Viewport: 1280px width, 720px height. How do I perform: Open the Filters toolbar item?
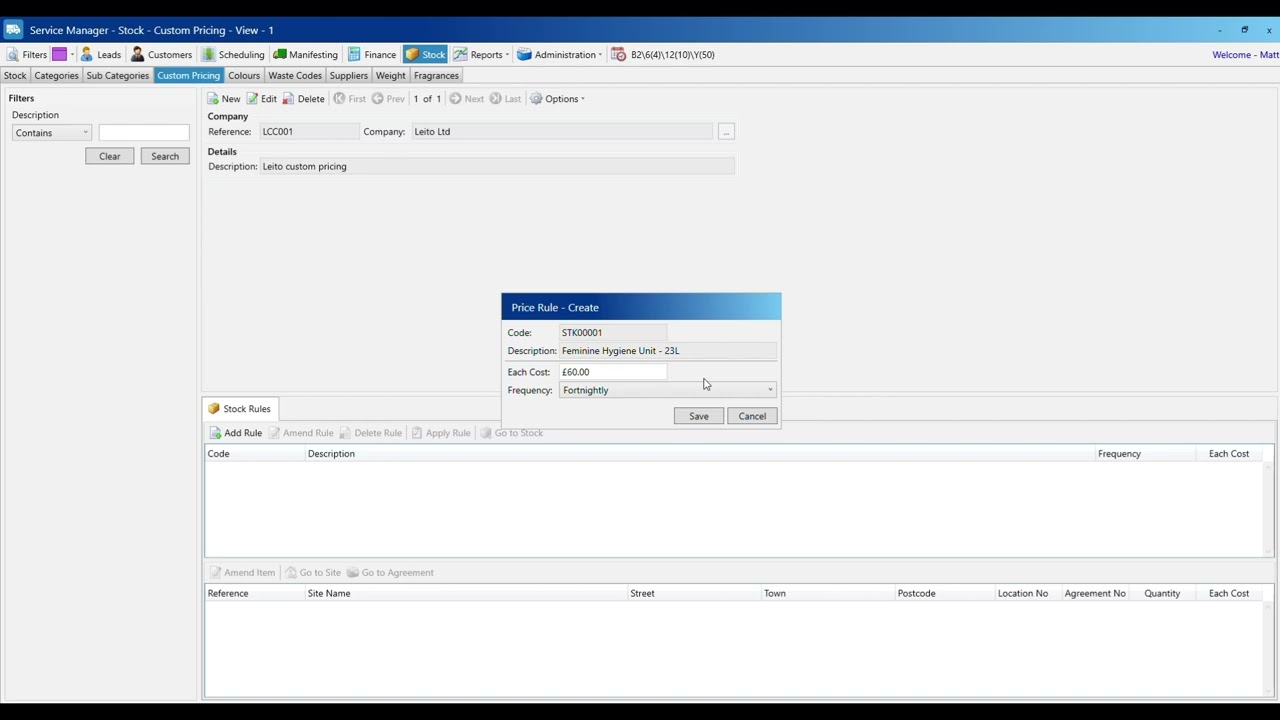tap(27, 54)
